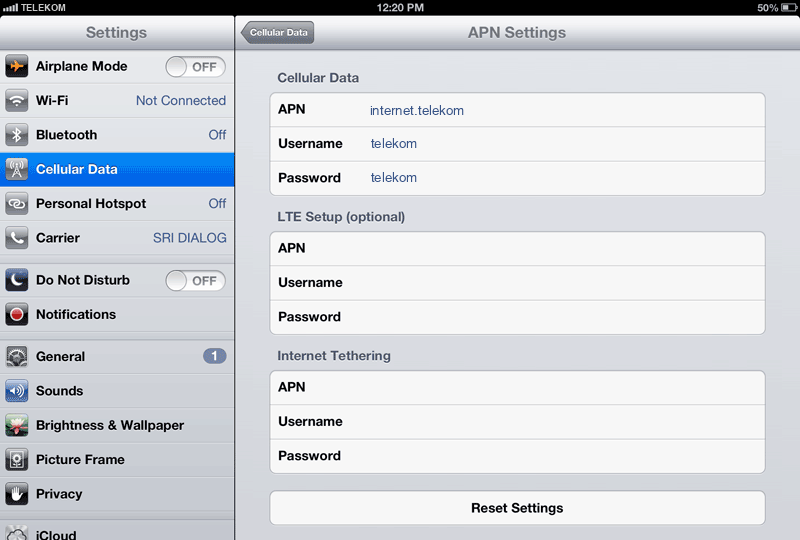Screen dimensions: 800x540
Task: Open Carrier settings row
Action: 117,238
